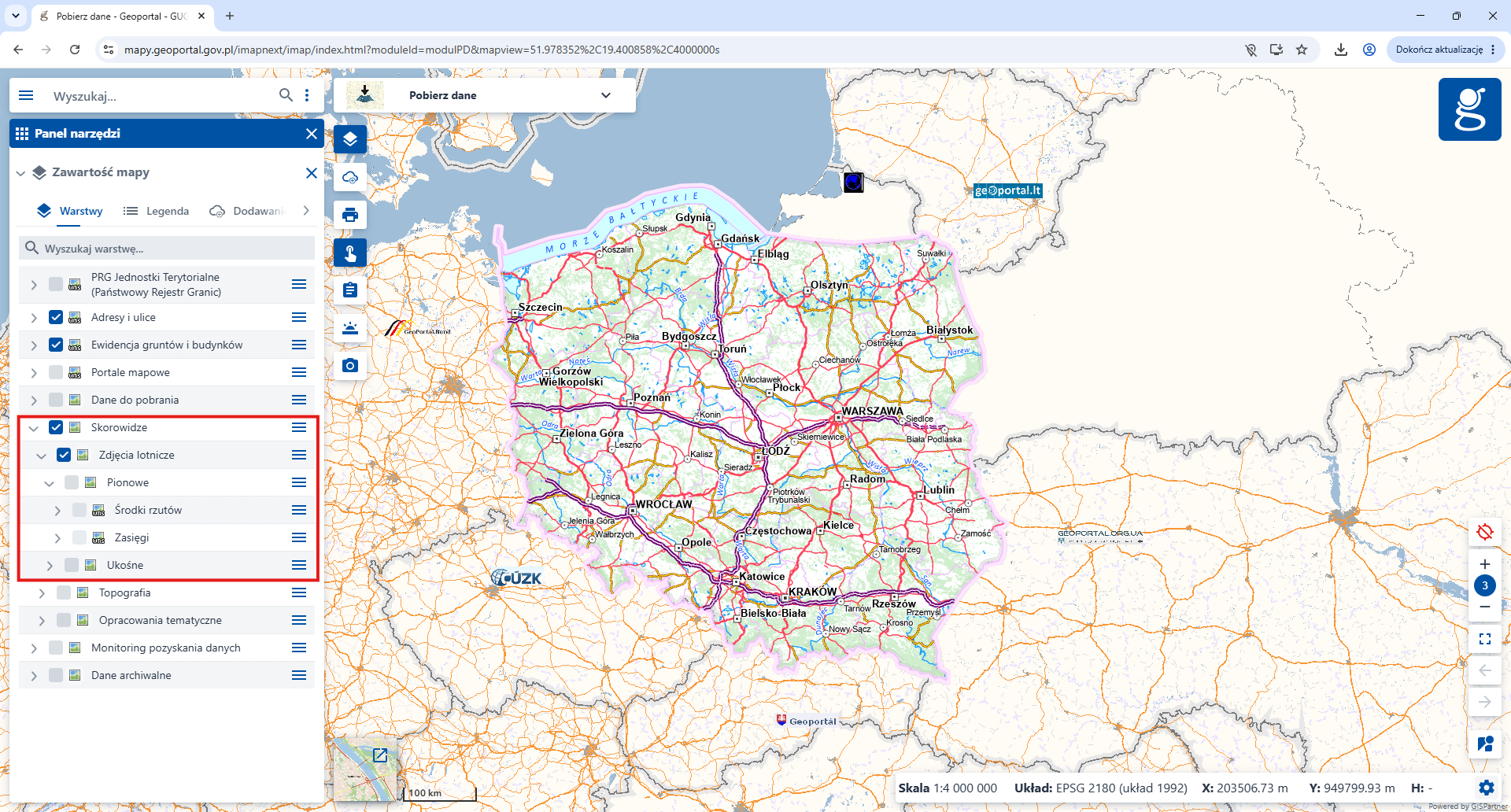Screen dimensions: 1511x812
Task: Take a map screenshot with camera tool
Action: [350, 366]
